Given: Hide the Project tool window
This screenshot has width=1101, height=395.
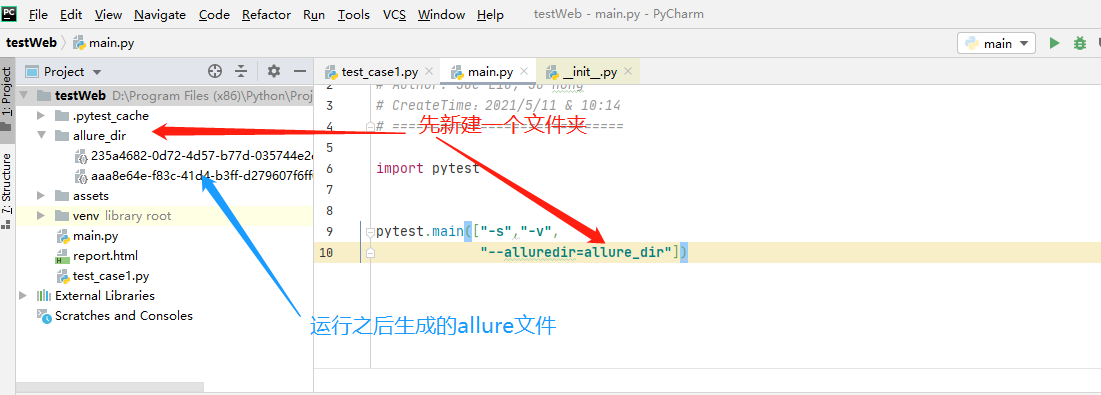Looking at the screenshot, I should tap(300, 71).
